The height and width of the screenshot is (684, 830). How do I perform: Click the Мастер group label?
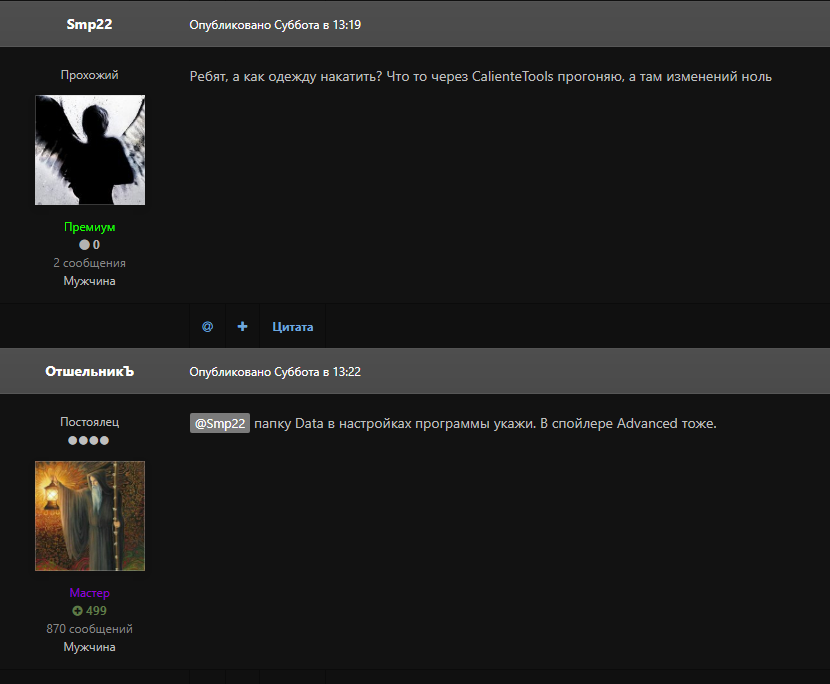tap(90, 593)
